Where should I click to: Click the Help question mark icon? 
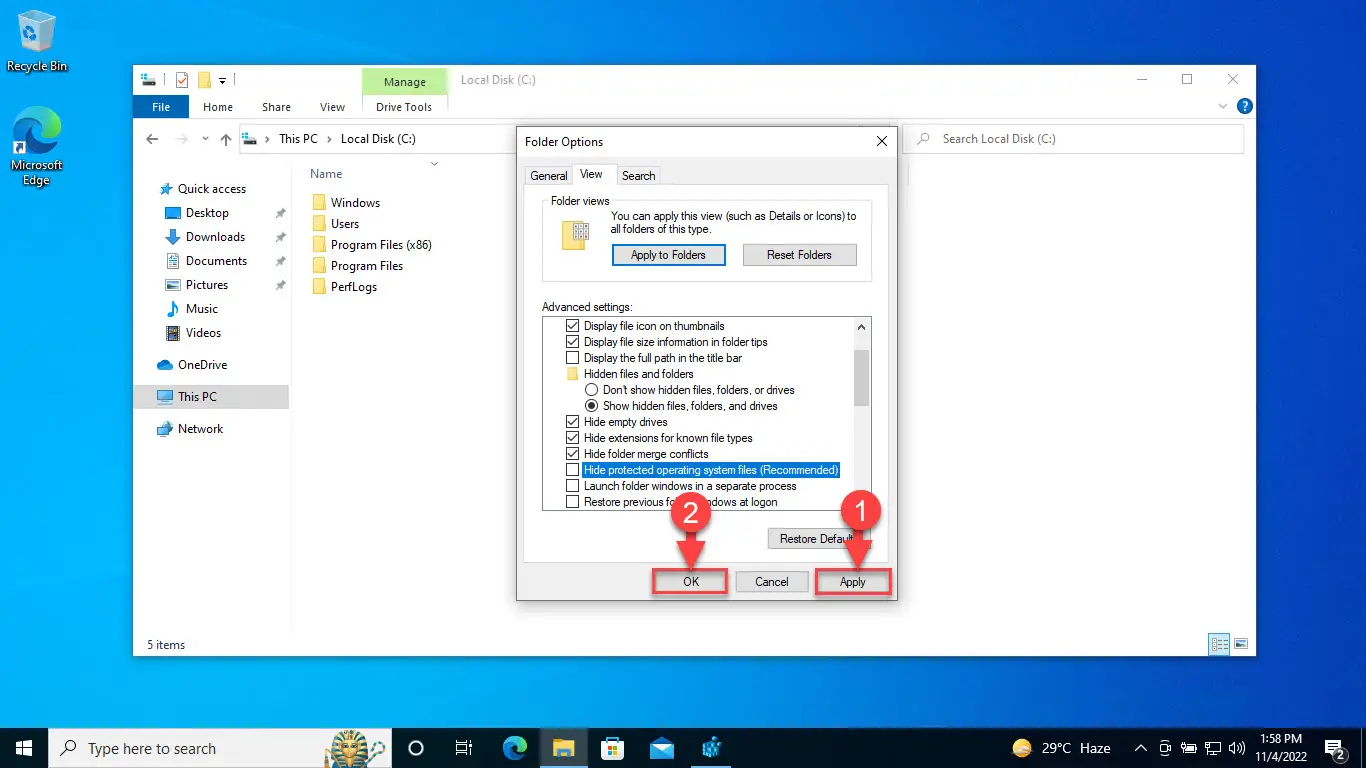pyautogui.click(x=1244, y=106)
